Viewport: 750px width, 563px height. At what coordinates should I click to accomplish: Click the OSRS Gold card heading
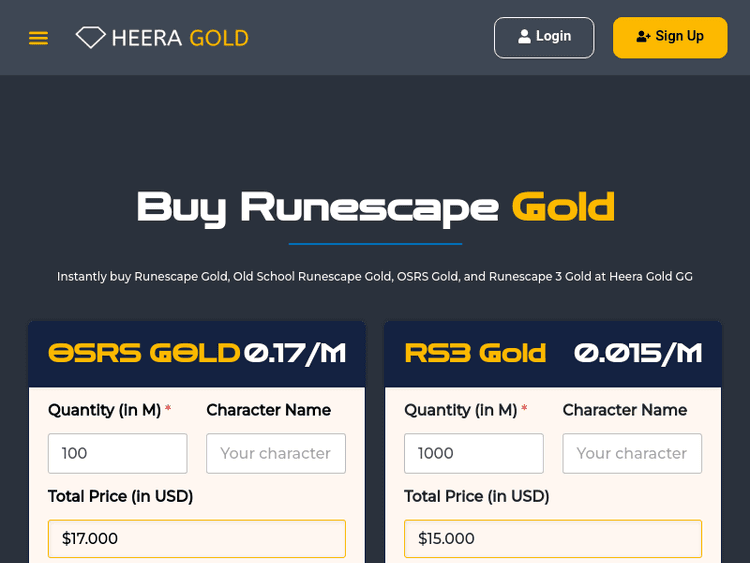tap(144, 353)
